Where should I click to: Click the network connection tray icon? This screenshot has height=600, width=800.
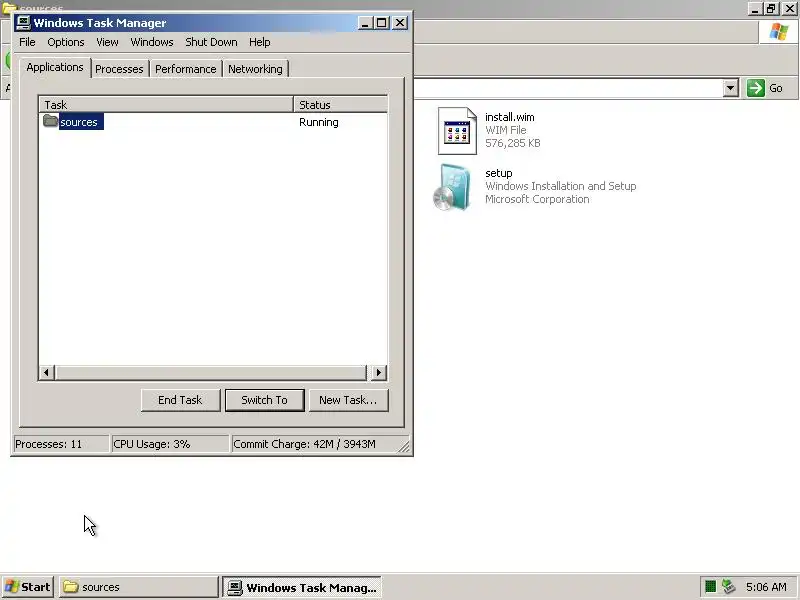coord(729,587)
